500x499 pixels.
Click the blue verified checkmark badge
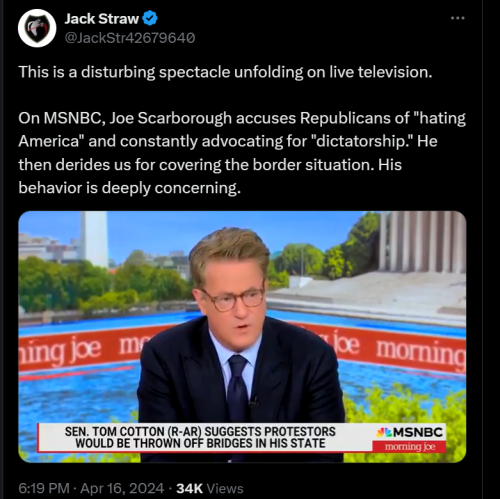click(150, 18)
